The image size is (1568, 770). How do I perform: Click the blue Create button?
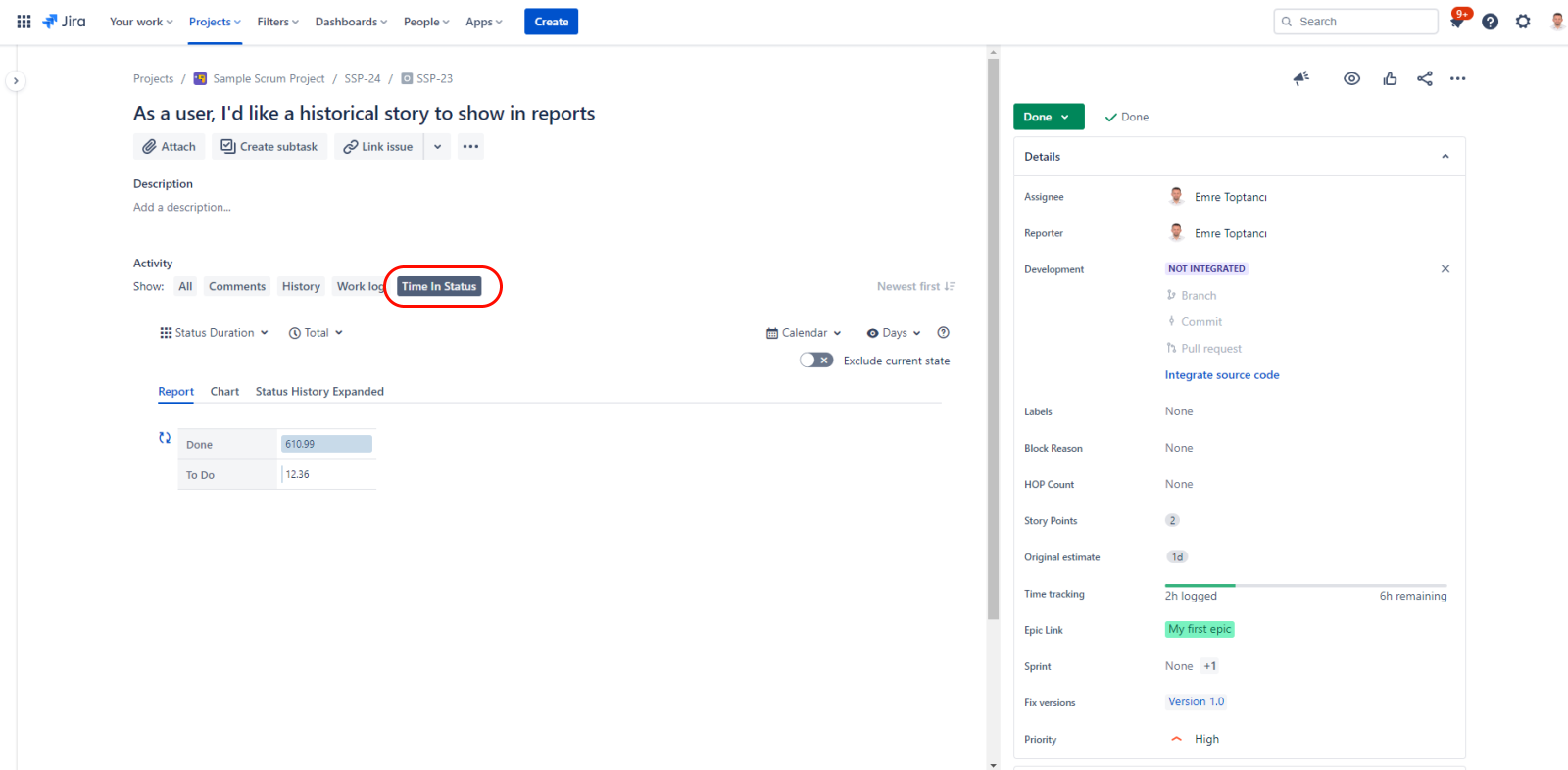point(551,22)
